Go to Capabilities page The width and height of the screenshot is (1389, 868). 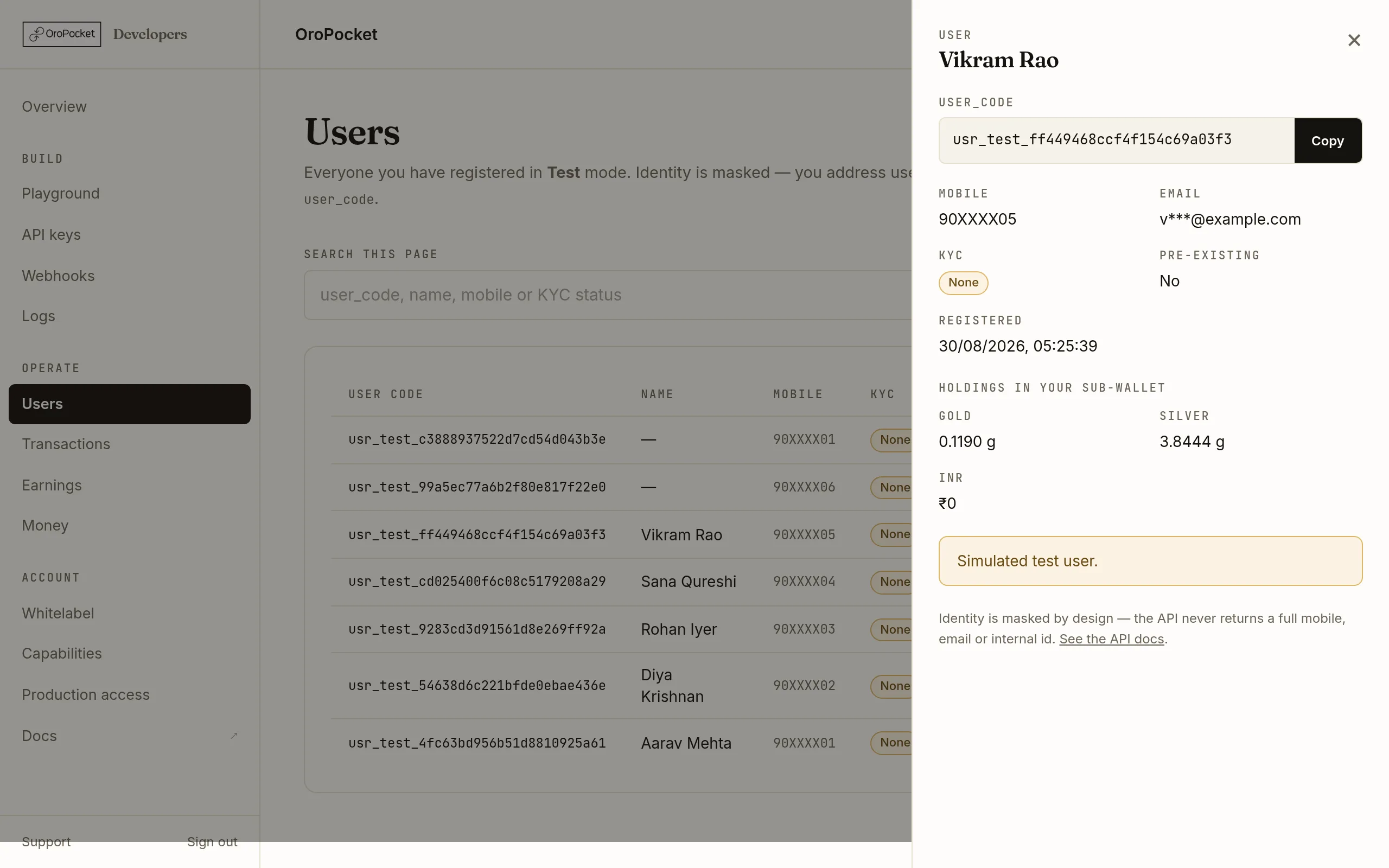[x=61, y=654]
